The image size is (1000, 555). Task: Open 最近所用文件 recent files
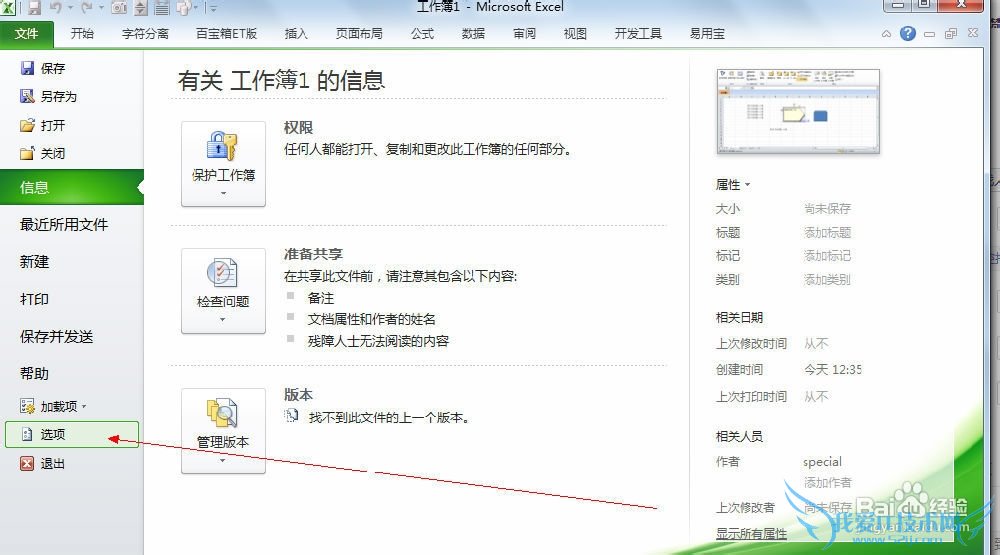64,225
